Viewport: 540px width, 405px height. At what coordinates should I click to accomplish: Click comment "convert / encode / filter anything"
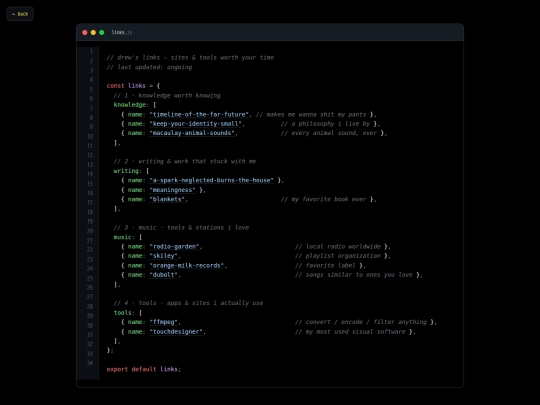(x=361, y=322)
